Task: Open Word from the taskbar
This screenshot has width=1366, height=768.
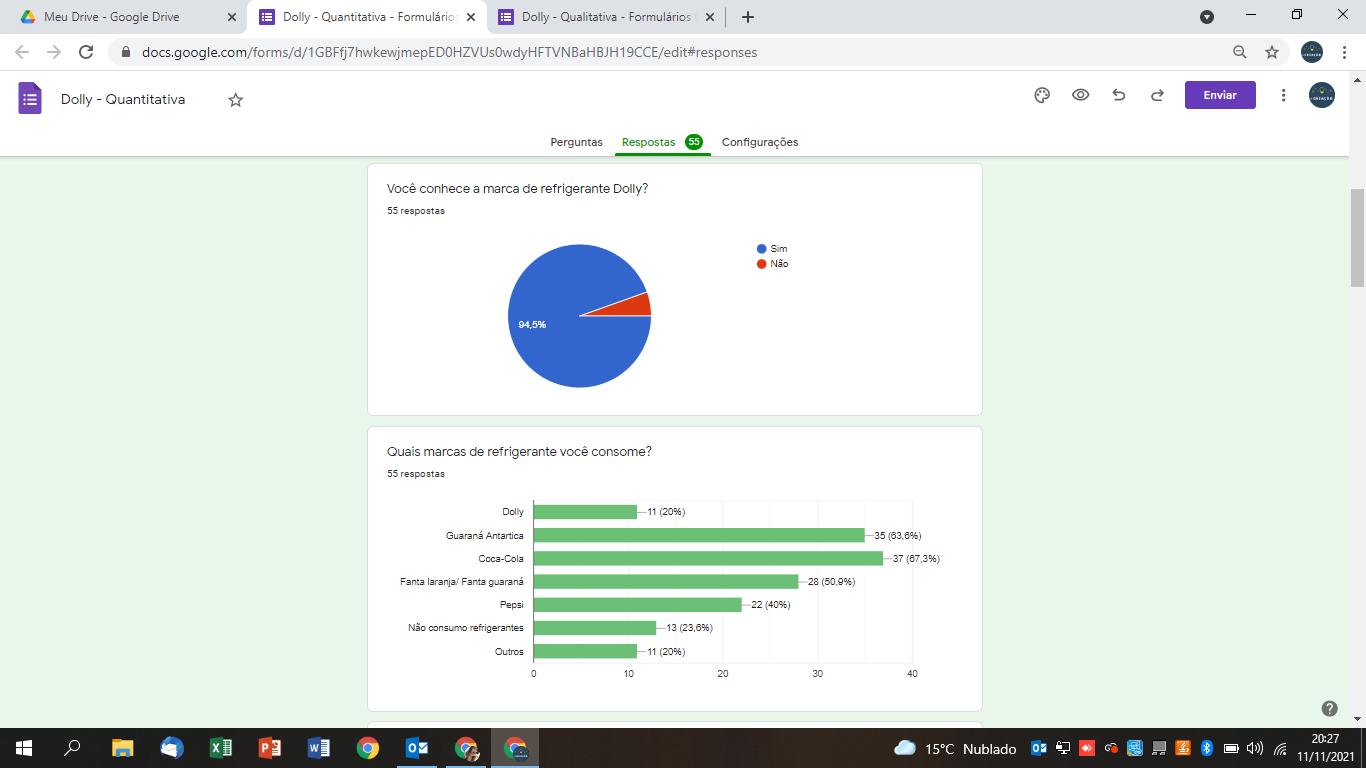Action: (x=319, y=748)
